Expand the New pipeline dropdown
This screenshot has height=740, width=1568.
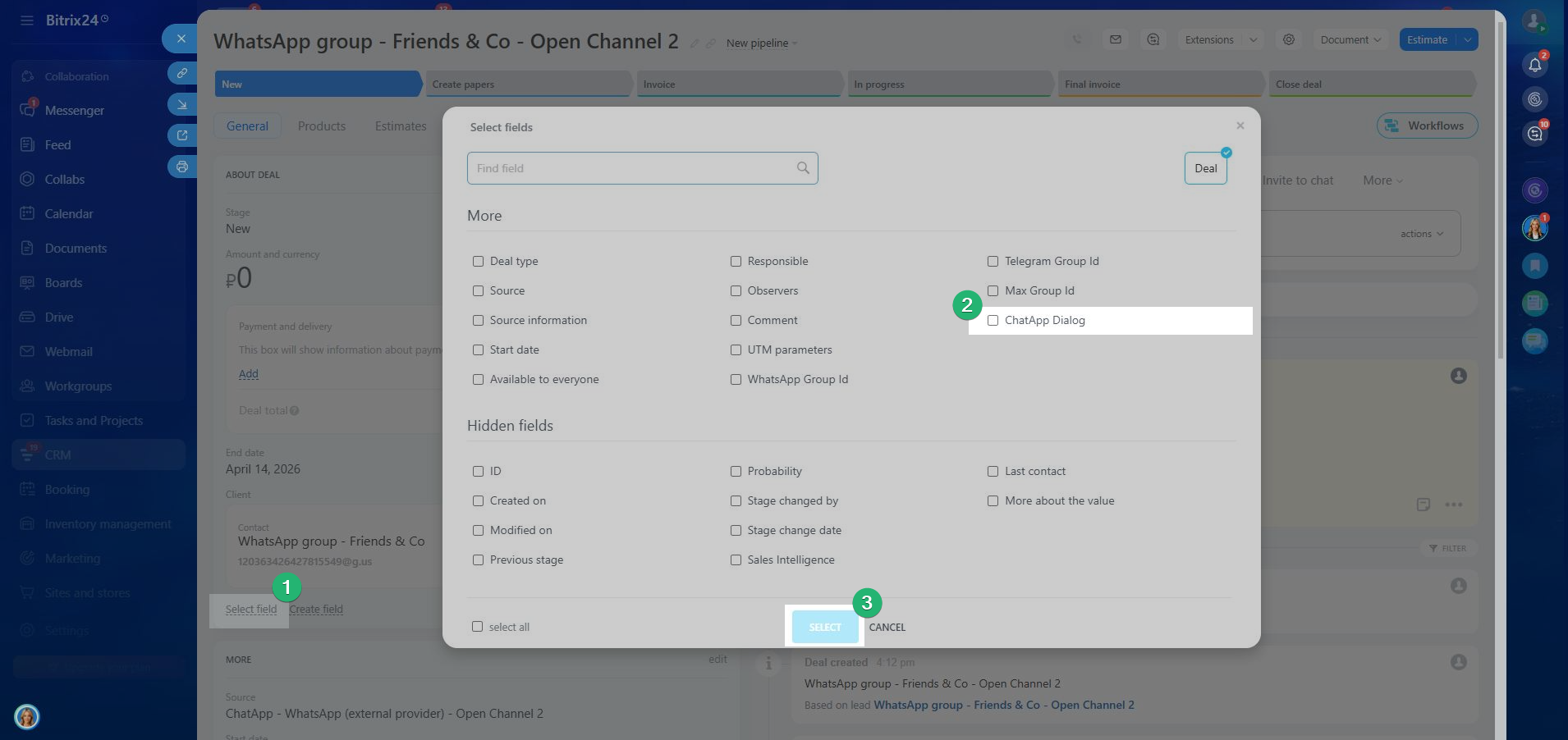(761, 43)
